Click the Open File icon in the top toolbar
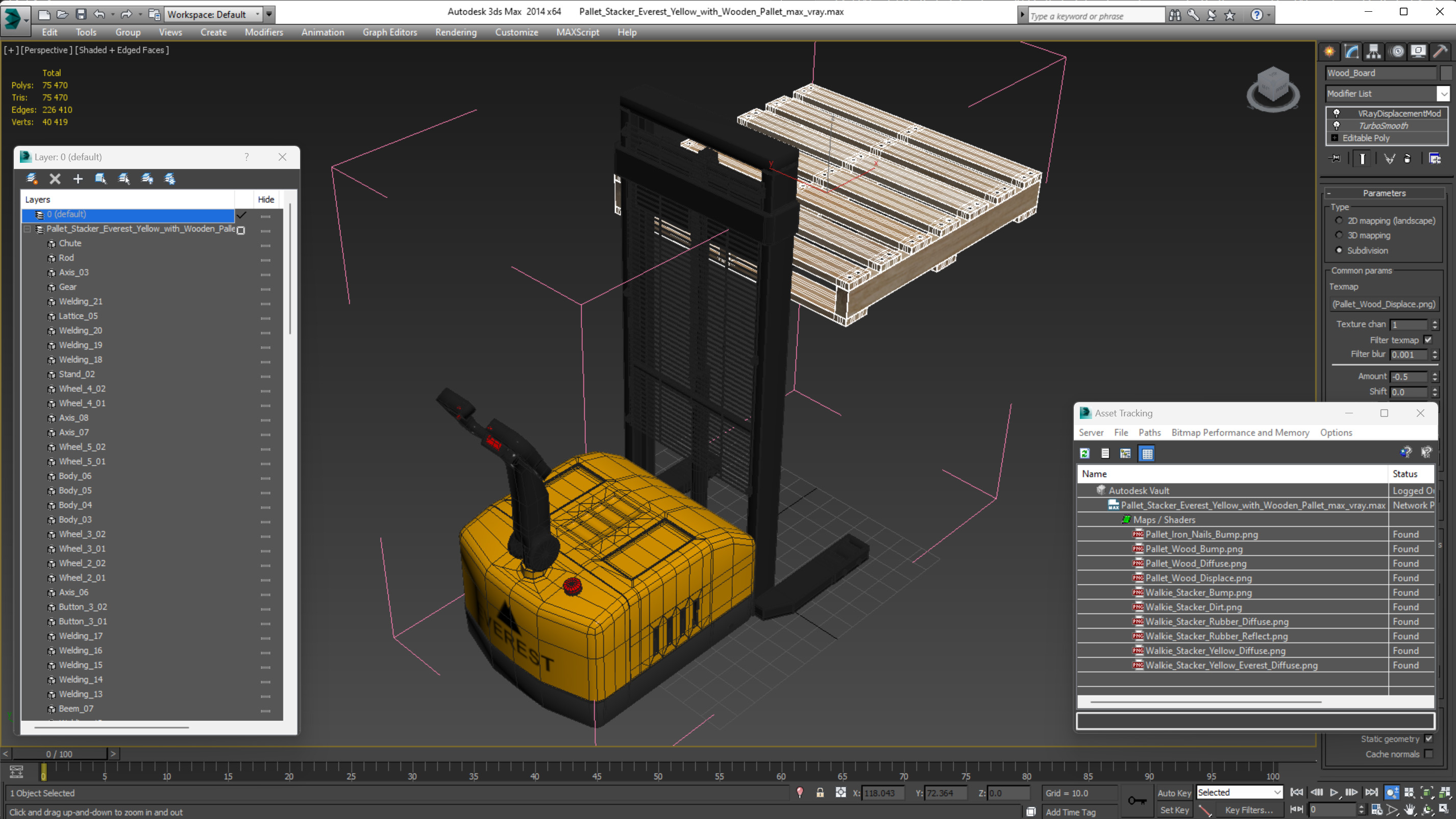 pos(62,14)
